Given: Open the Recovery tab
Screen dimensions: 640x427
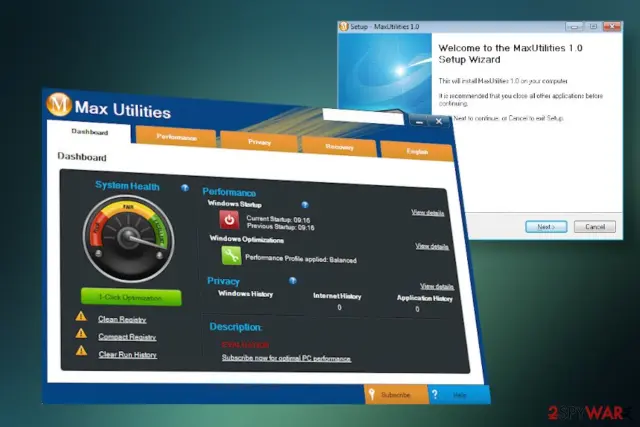Looking at the screenshot, I should click(x=339, y=147).
